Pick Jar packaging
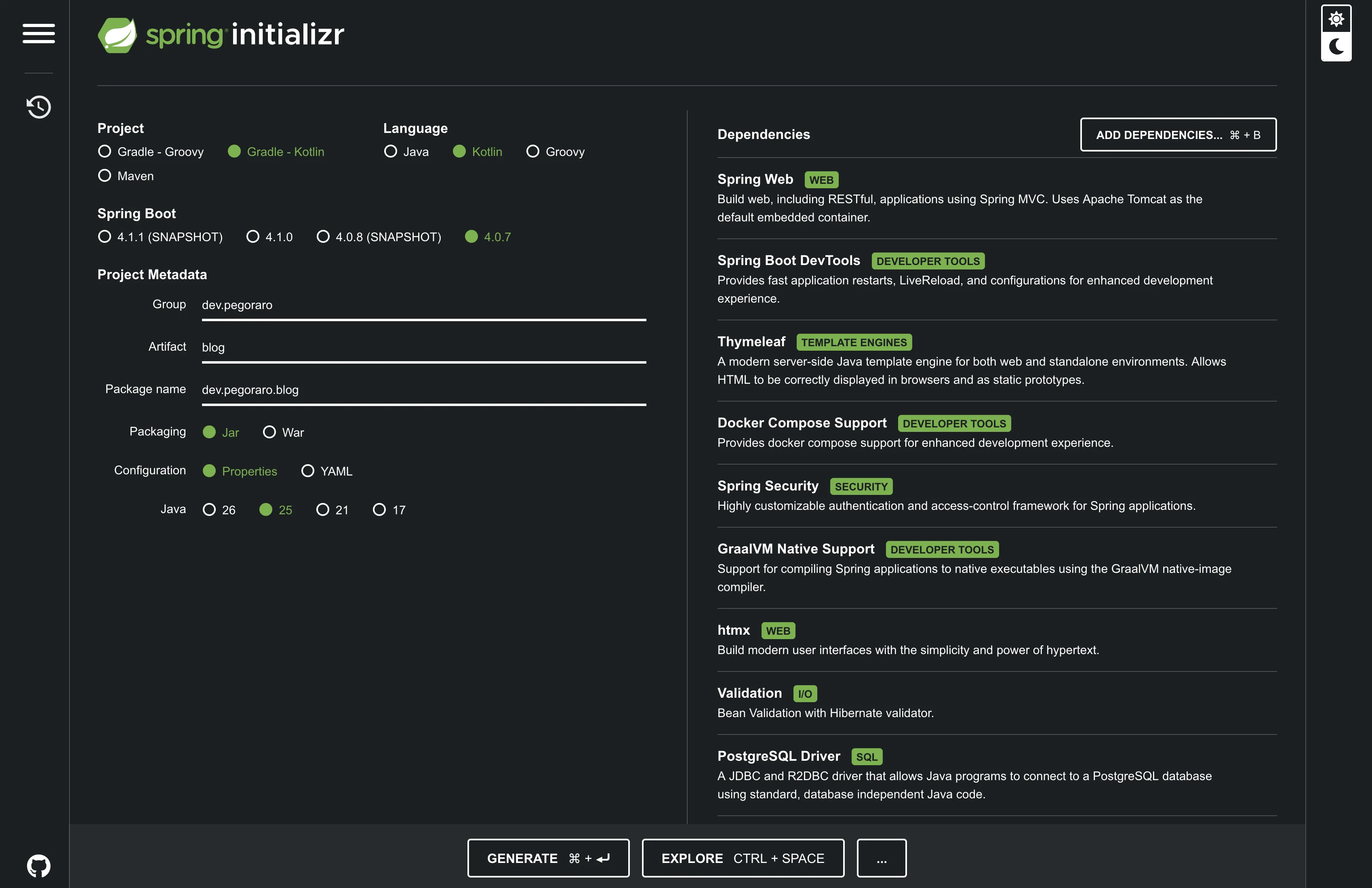The height and width of the screenshot is (888, 1372). click(x=221, y=432)
